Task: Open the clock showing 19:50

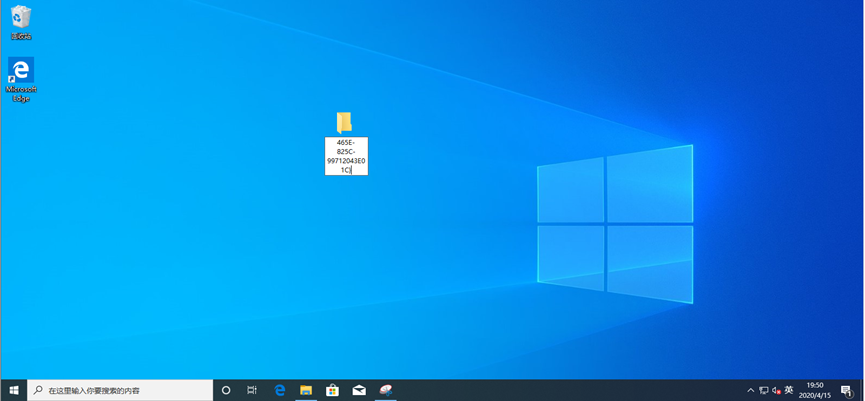Action: 815,390
